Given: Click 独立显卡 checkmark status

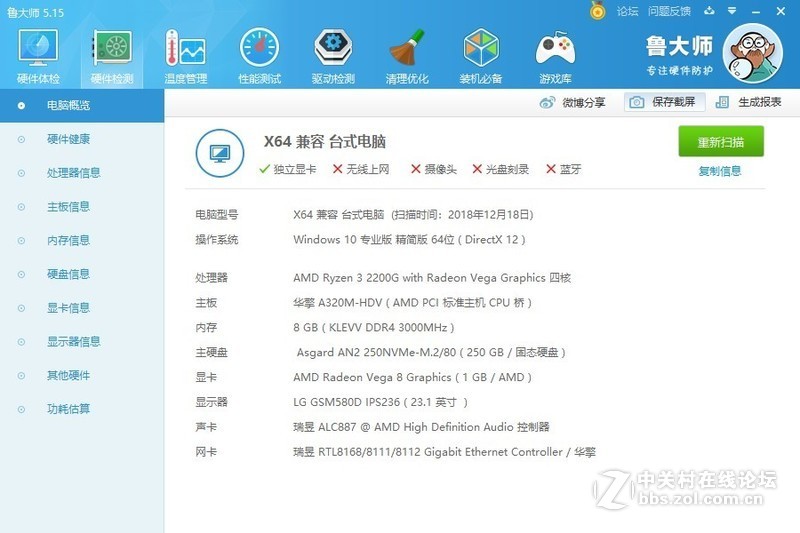Looking at the screenshot, I should (288, 169).
